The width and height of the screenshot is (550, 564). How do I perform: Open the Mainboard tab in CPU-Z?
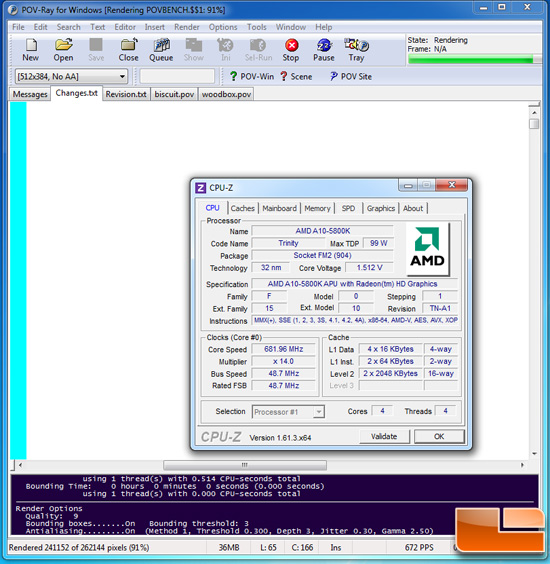click(279, 208)
